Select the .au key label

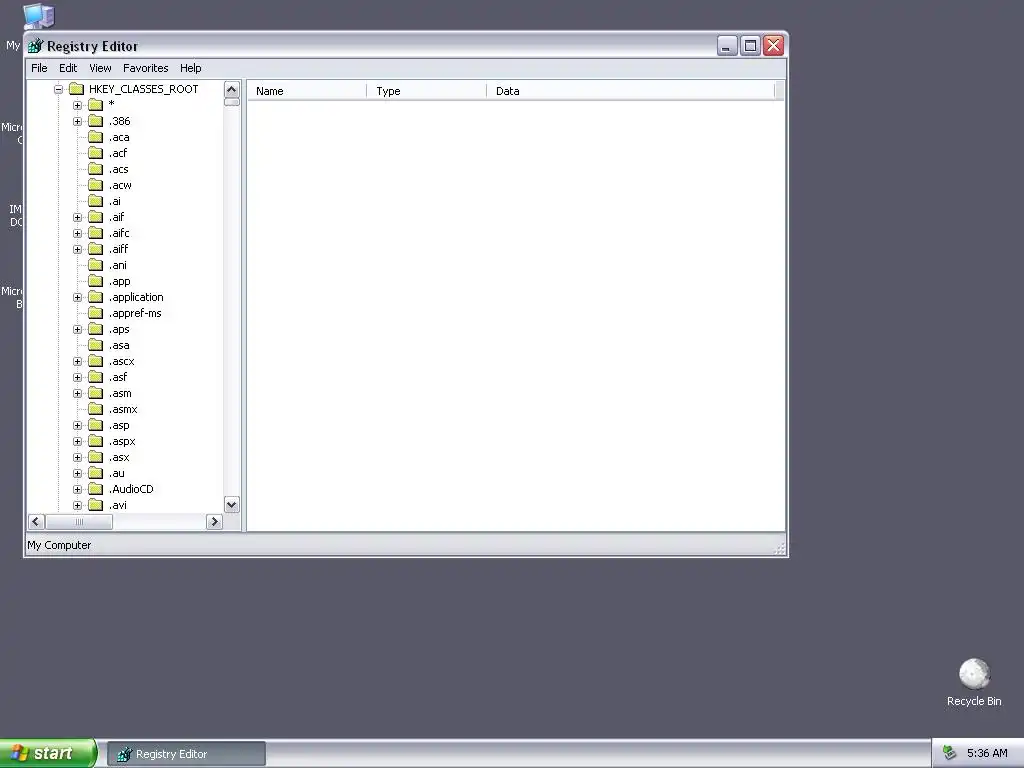pyautogui.click(x=116, y=473)
